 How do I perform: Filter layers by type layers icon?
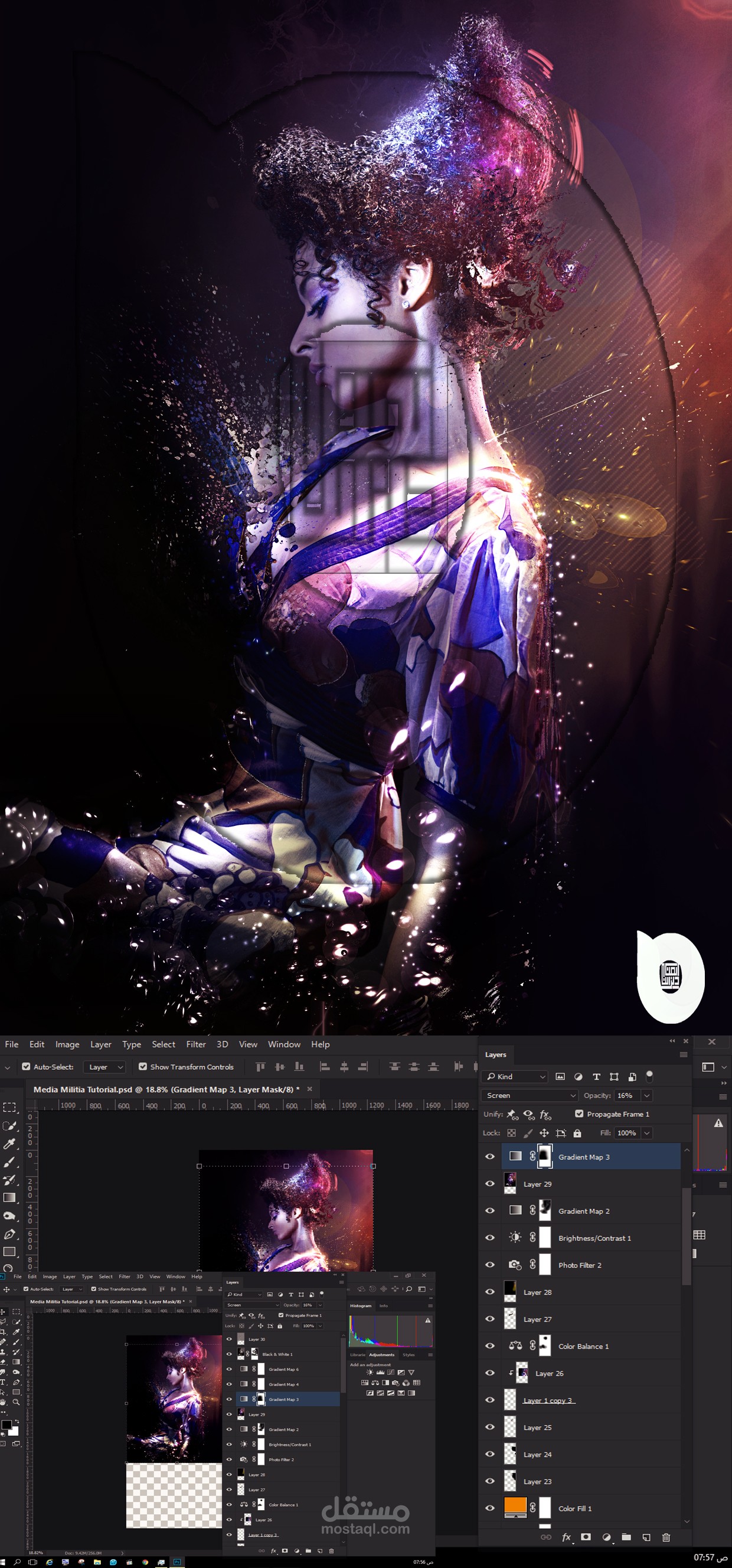click(x=596, y=1077)
